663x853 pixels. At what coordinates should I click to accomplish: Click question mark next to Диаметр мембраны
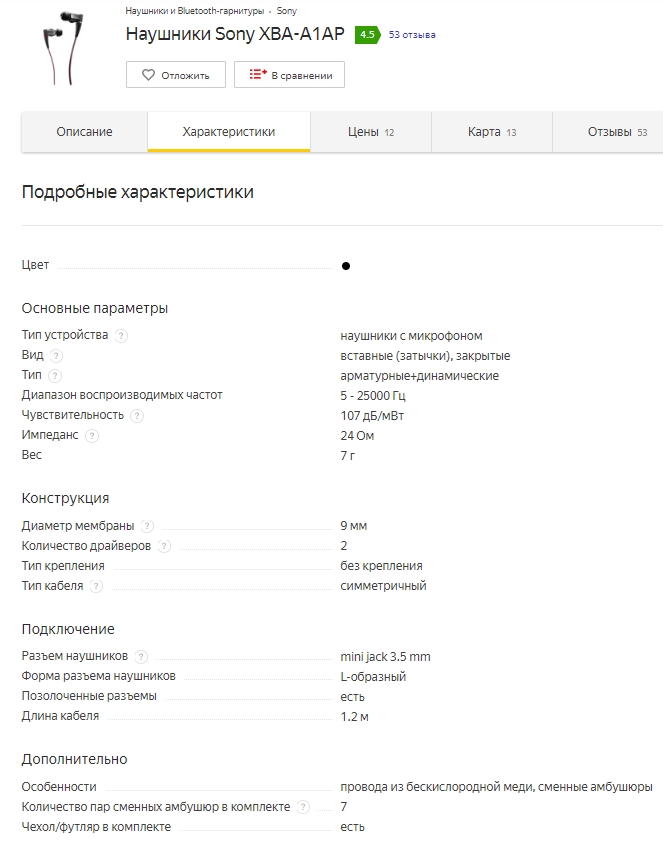click(147, 526)
